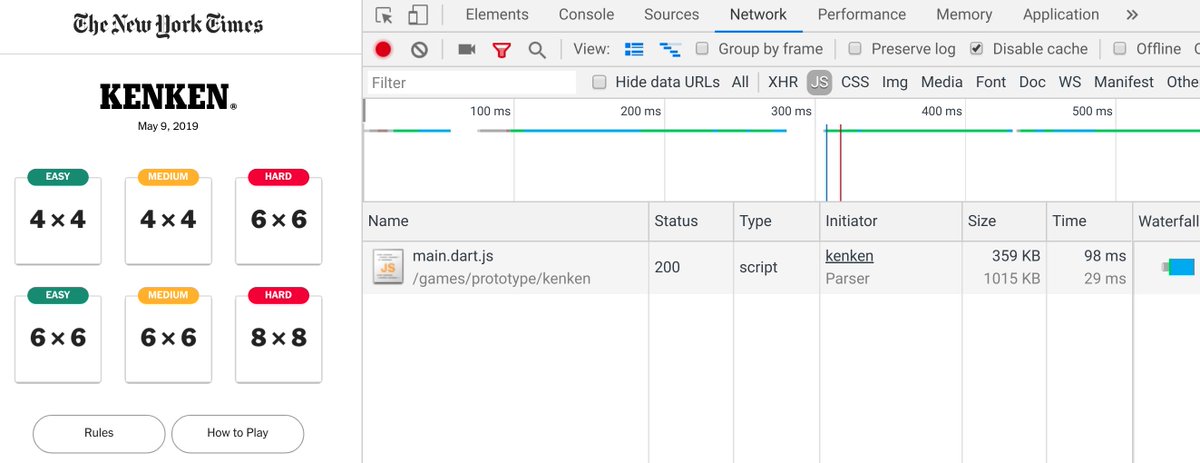The width and height of the screenshot is (1200, 463).
Task: Filter requests by Img
Action: click(895, 82)
